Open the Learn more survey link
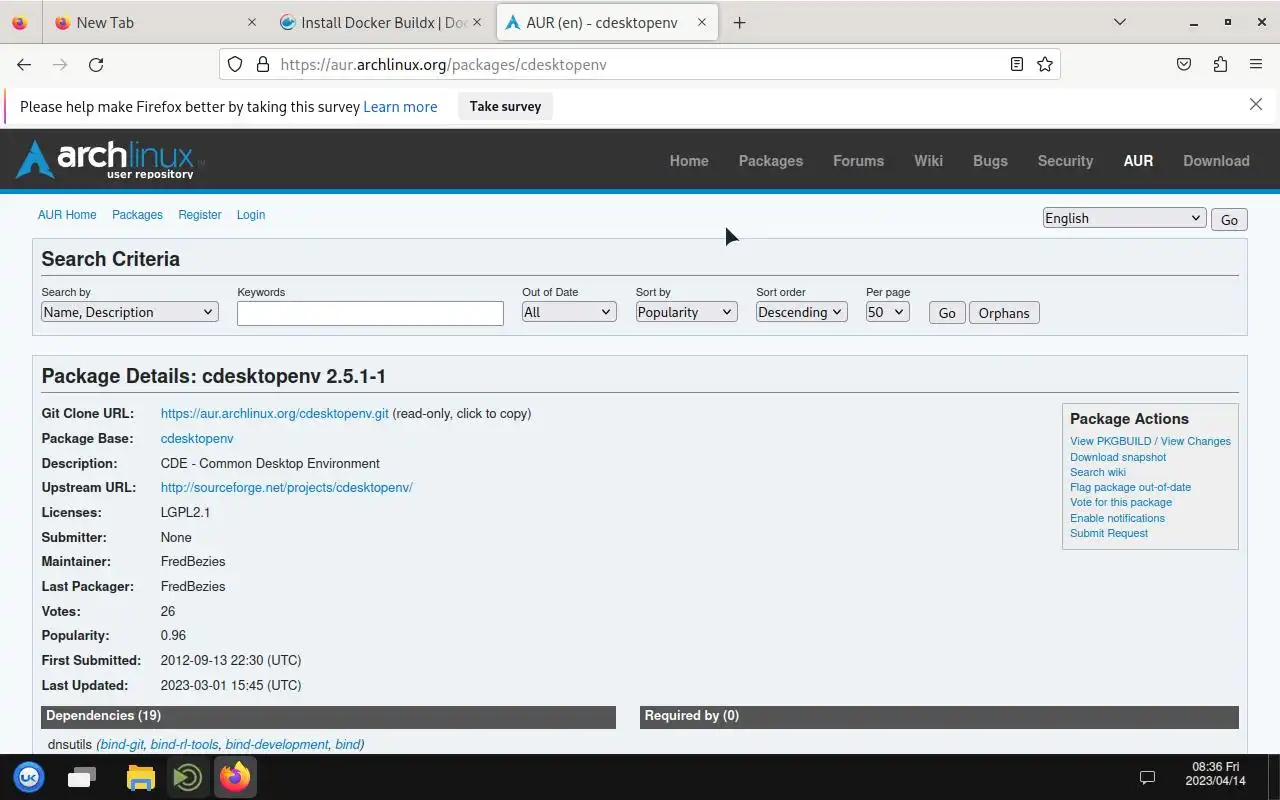Viewport: 1280px width, 800px height. 400,106
